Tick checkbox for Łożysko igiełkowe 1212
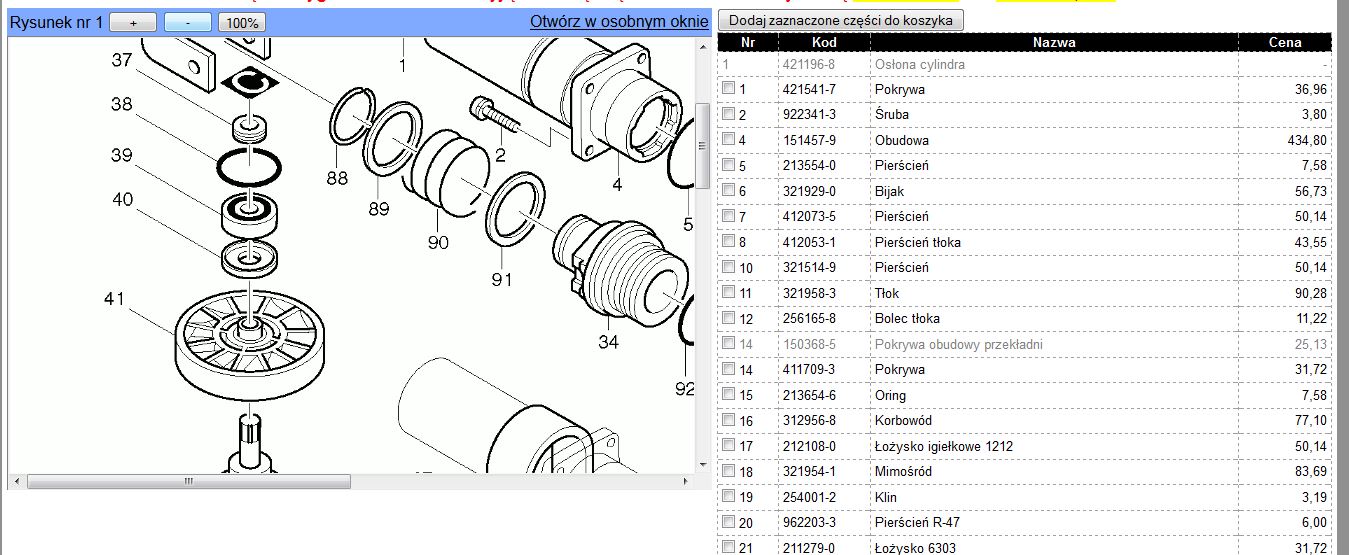The width and height of the screenshot is (1349, 555). [x=729, y=445]
